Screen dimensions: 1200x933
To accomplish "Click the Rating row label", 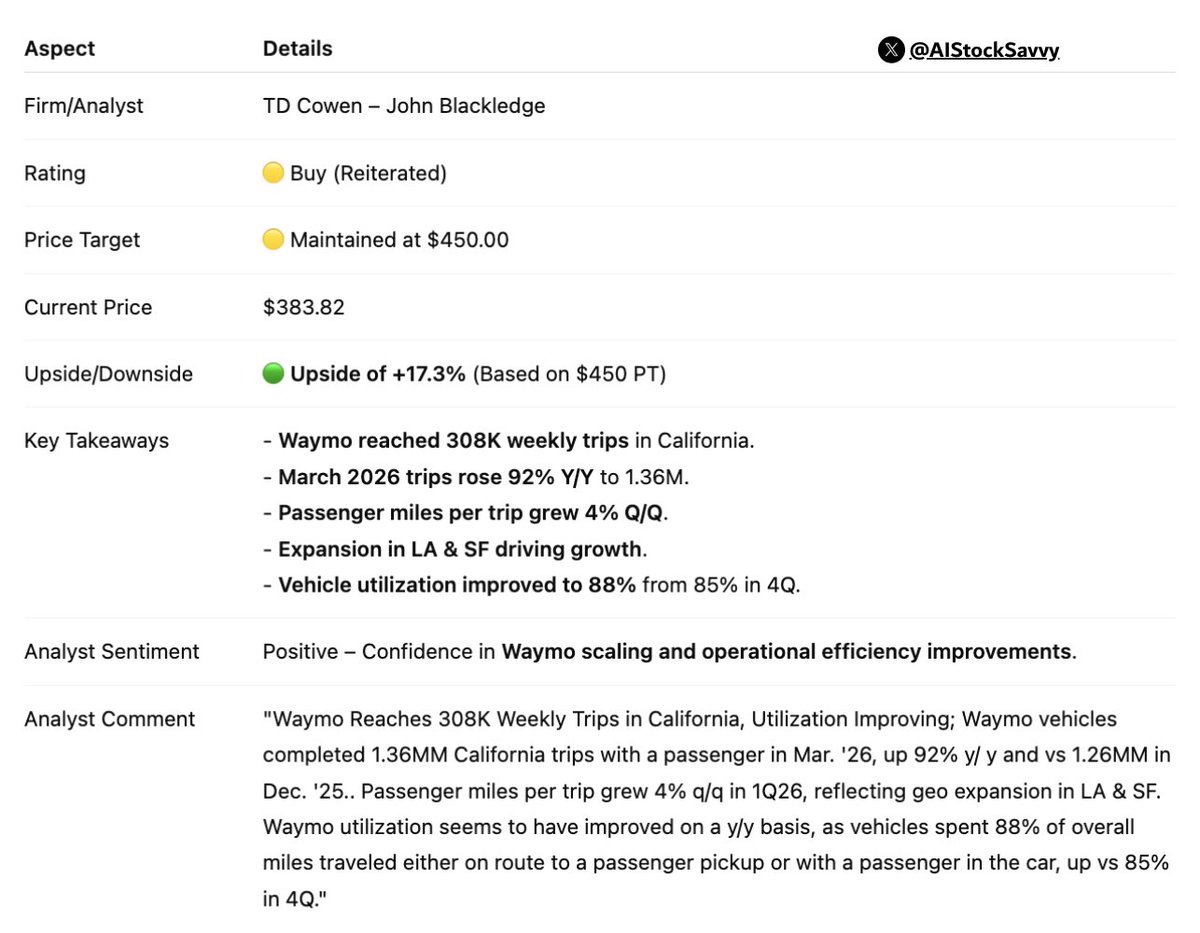I will [55, 173].
